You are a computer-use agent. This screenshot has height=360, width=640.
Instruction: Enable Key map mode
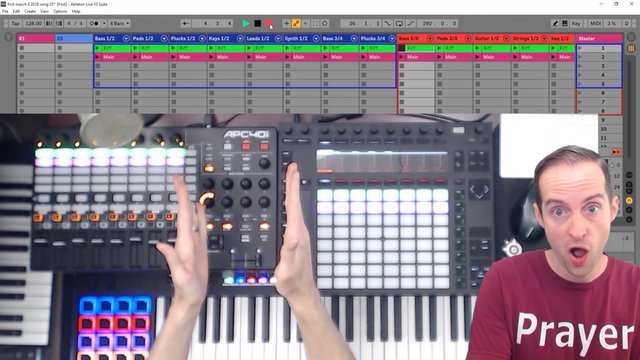click(576, 24)
